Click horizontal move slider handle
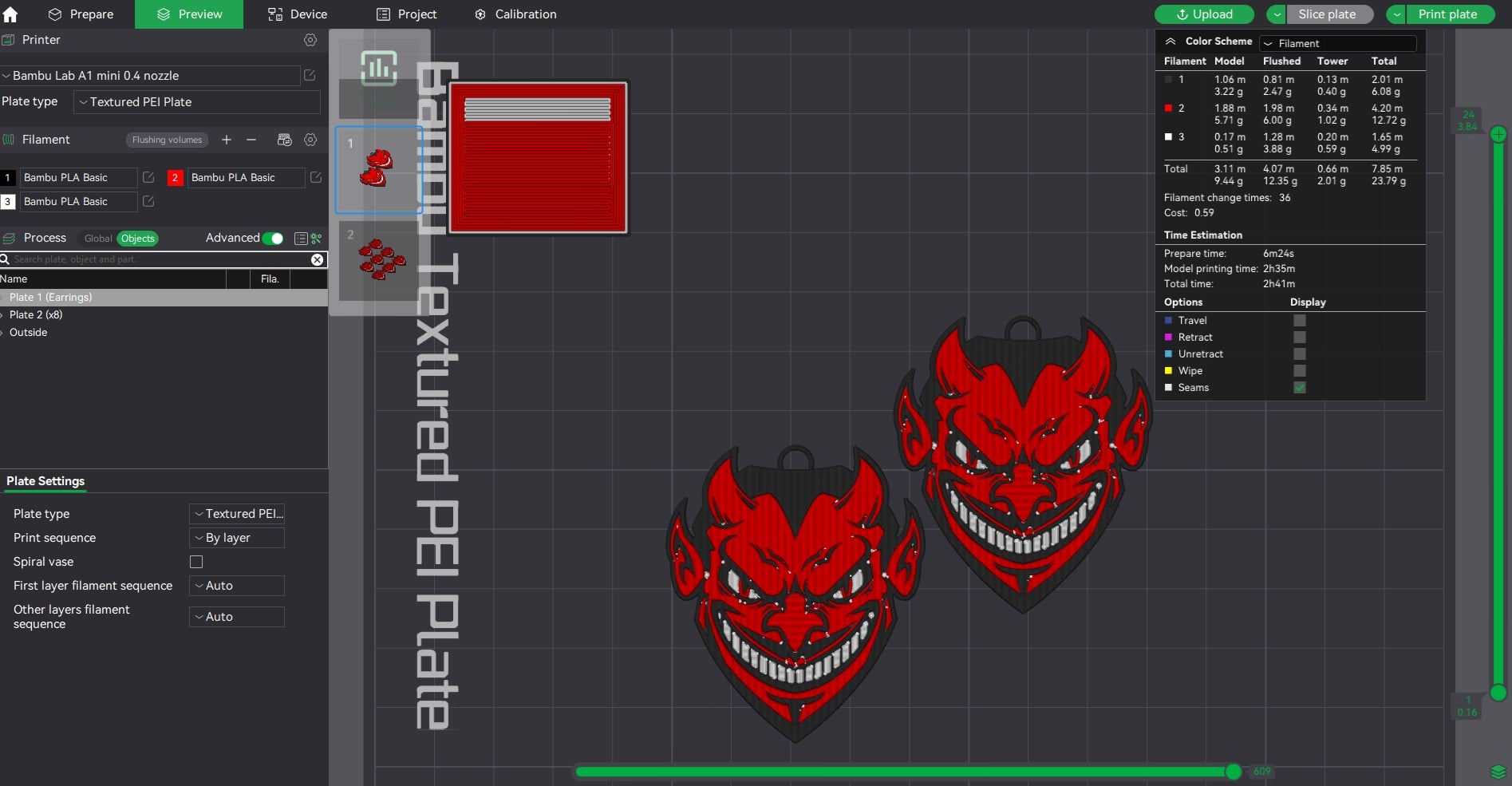 point(1234,772)
